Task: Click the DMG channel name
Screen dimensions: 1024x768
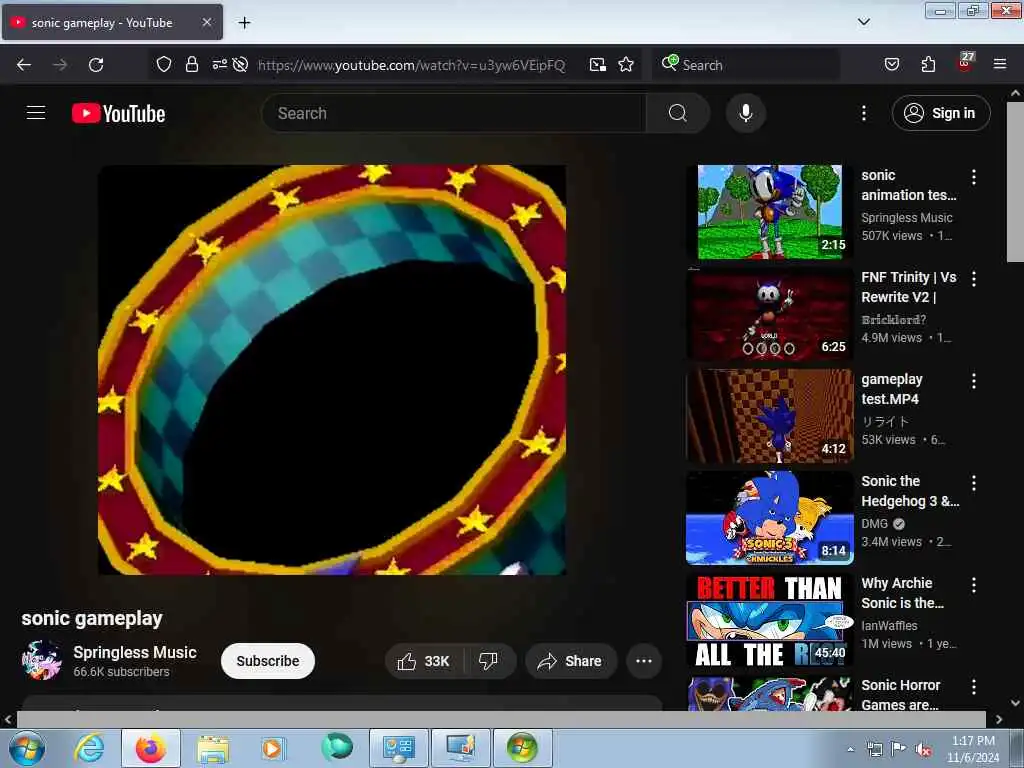Action: click(x=874, y=524)
